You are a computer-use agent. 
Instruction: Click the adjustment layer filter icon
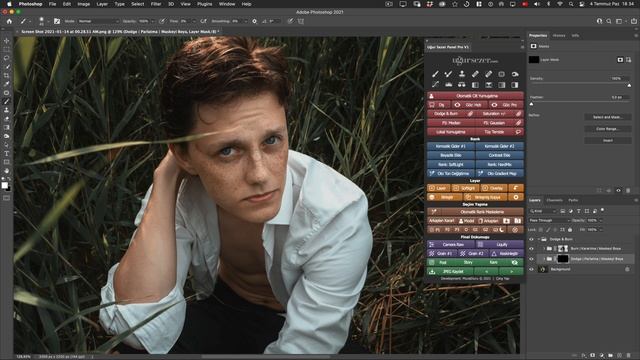pos(571,211)
